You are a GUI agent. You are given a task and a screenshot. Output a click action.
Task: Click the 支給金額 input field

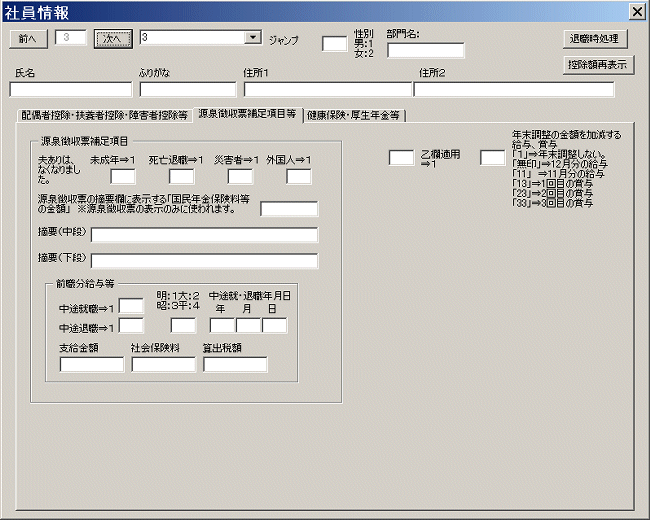point(91,365)
